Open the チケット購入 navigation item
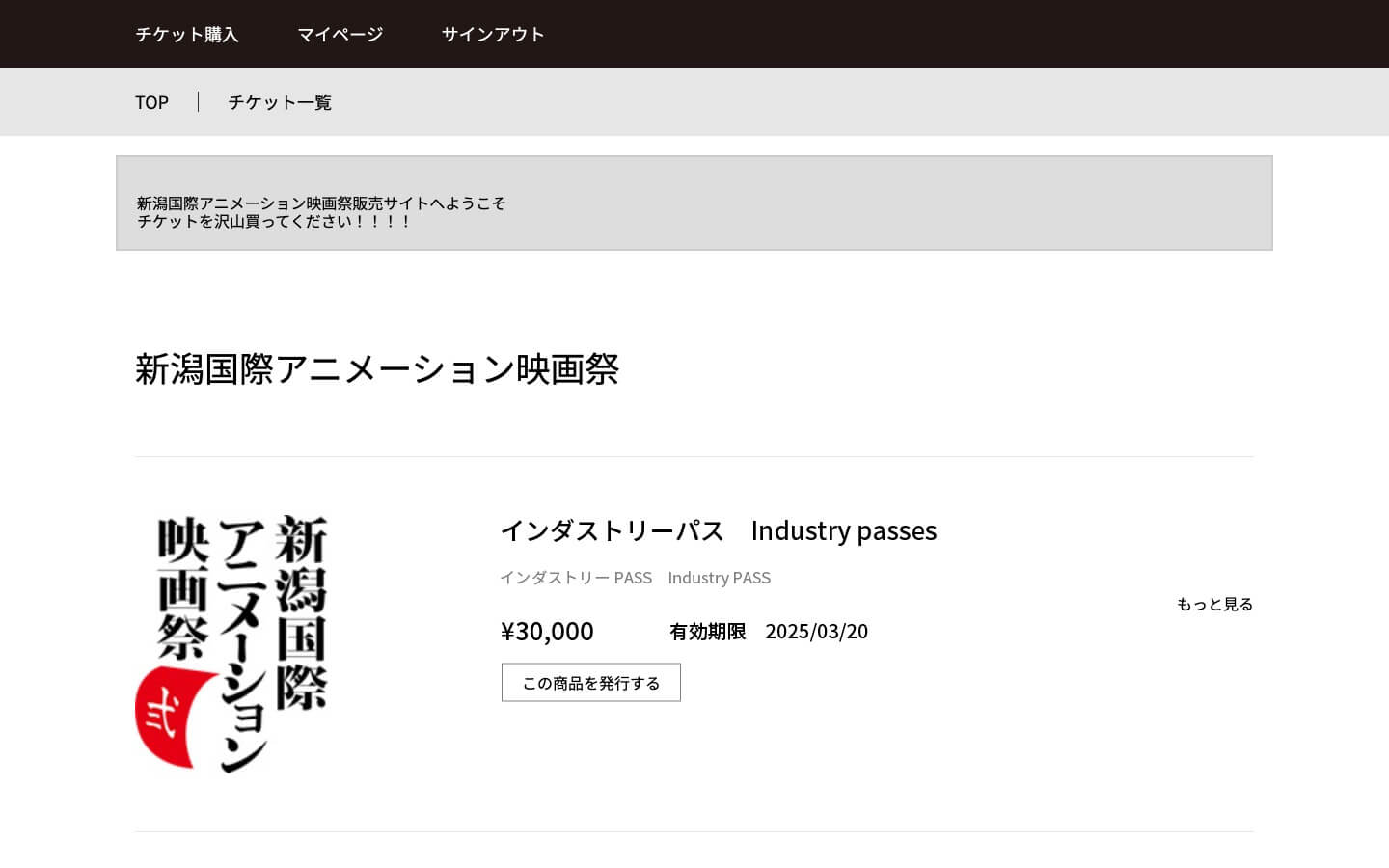The width and height of the screenshot is (1389, 868). coord(186,35)
